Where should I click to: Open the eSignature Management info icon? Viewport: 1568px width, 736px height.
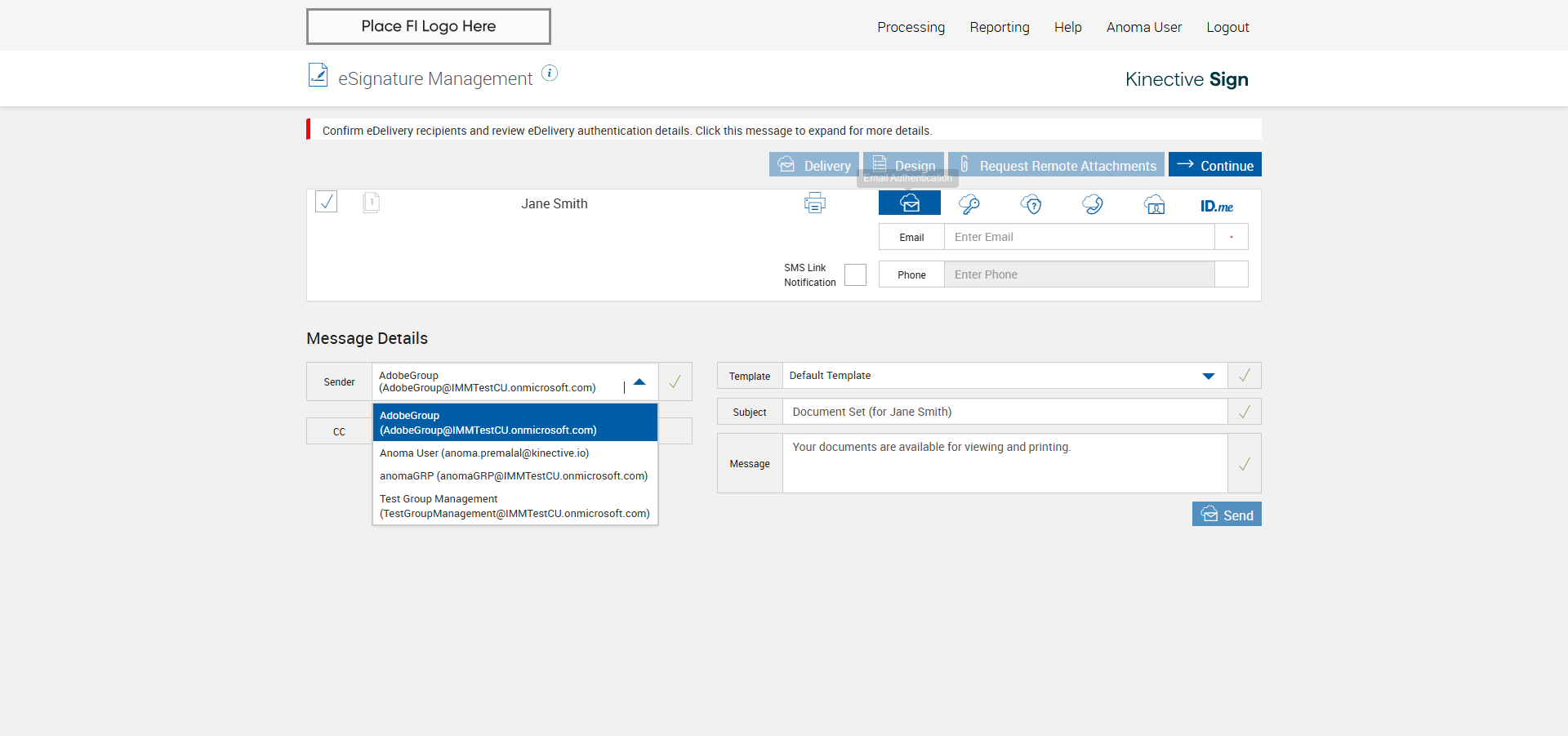tap(550, 74)
